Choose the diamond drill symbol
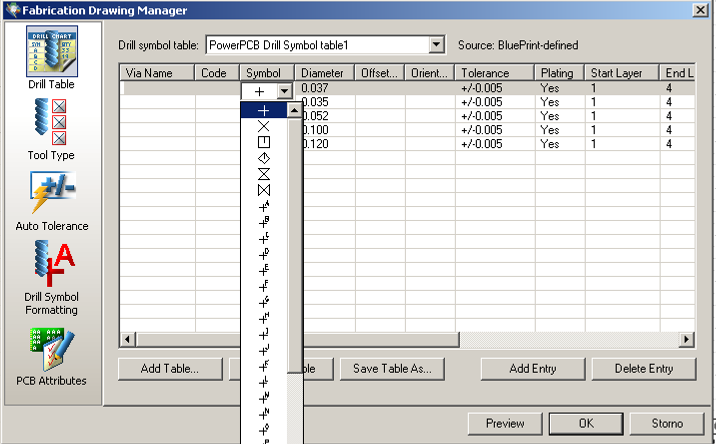Screen dimensions: 716x444 263,158
